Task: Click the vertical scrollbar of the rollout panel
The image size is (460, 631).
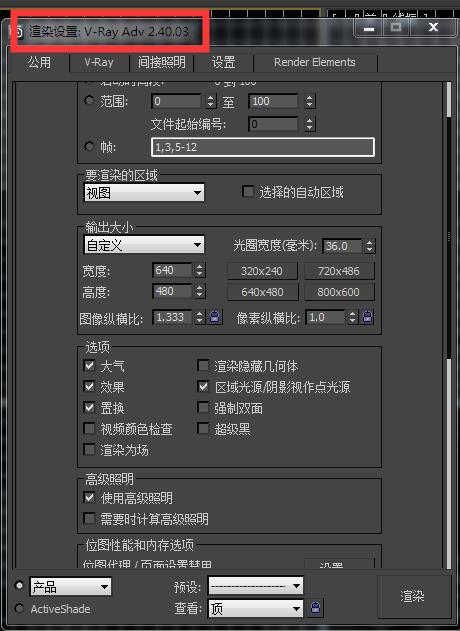Action: click(x=449, y=324)
